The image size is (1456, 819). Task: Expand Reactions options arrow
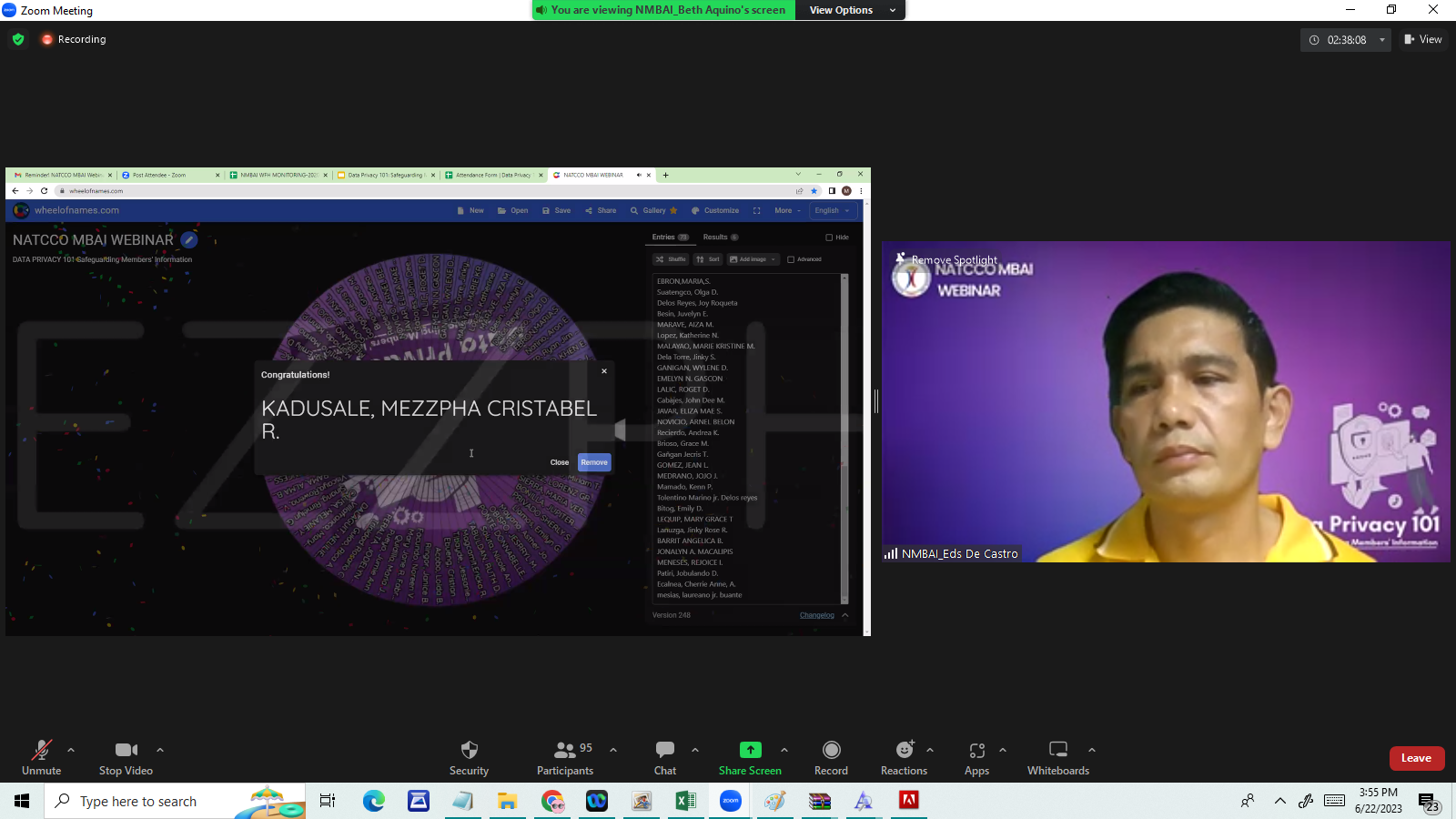(x=930, y=750)
